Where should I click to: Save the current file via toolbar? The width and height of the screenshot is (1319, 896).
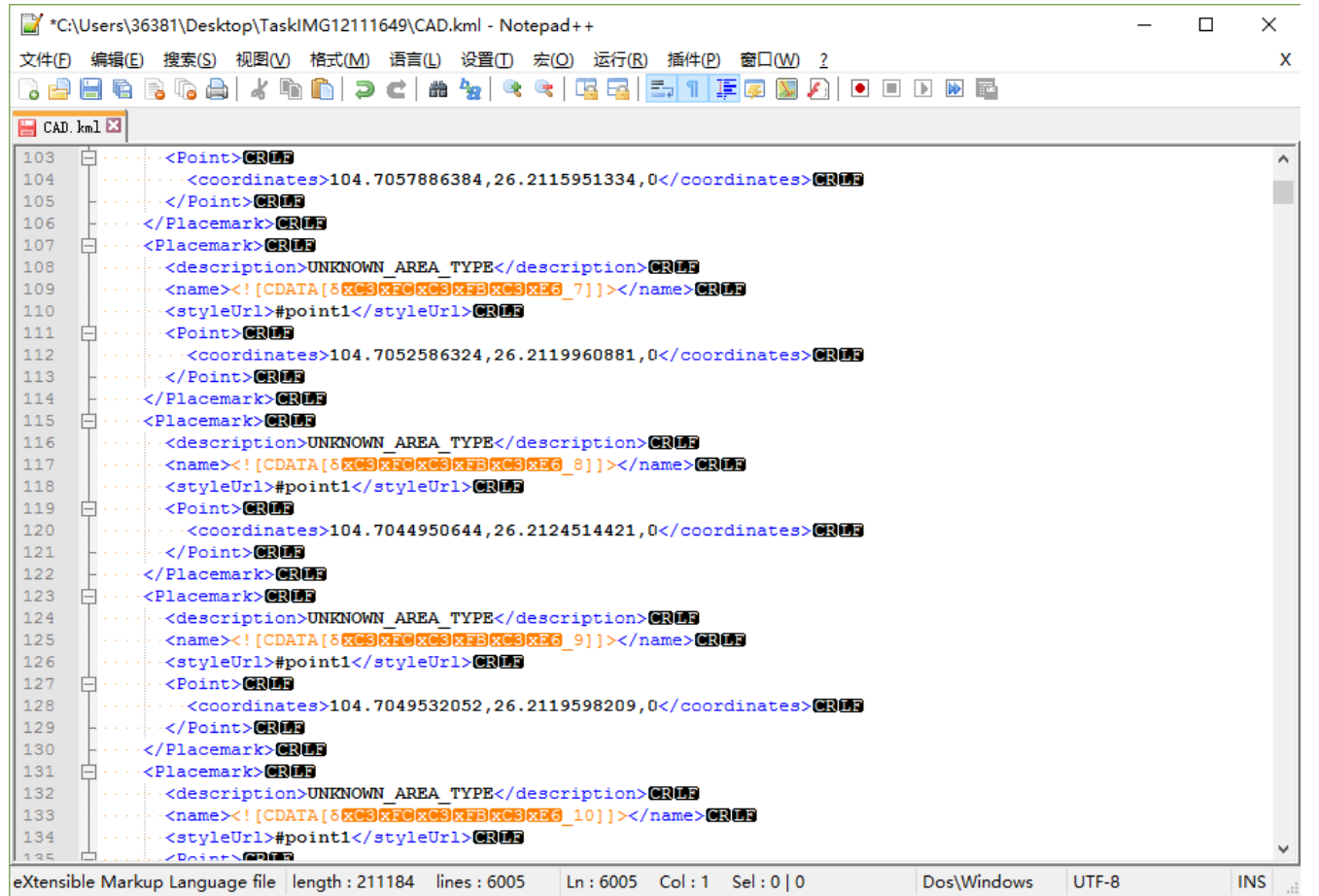coord(91,89)
